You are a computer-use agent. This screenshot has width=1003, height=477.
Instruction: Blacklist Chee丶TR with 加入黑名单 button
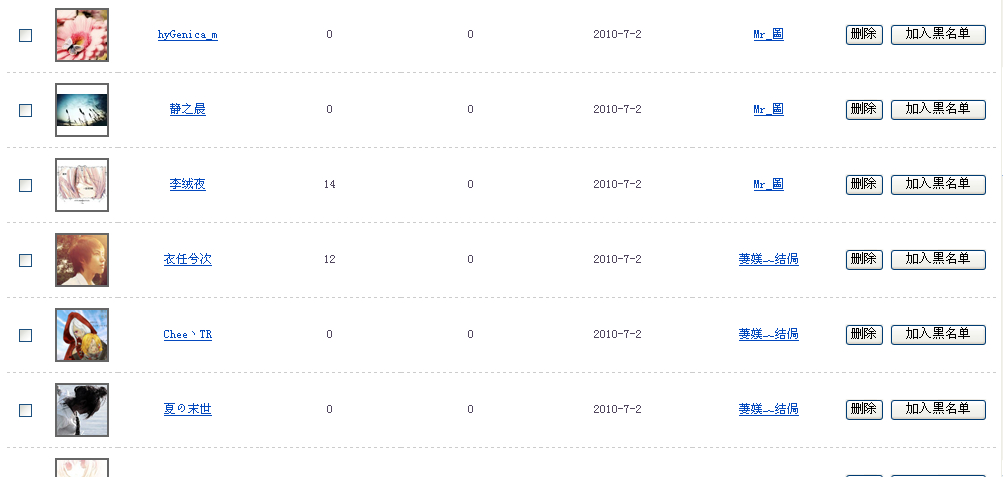coord(938,334)
